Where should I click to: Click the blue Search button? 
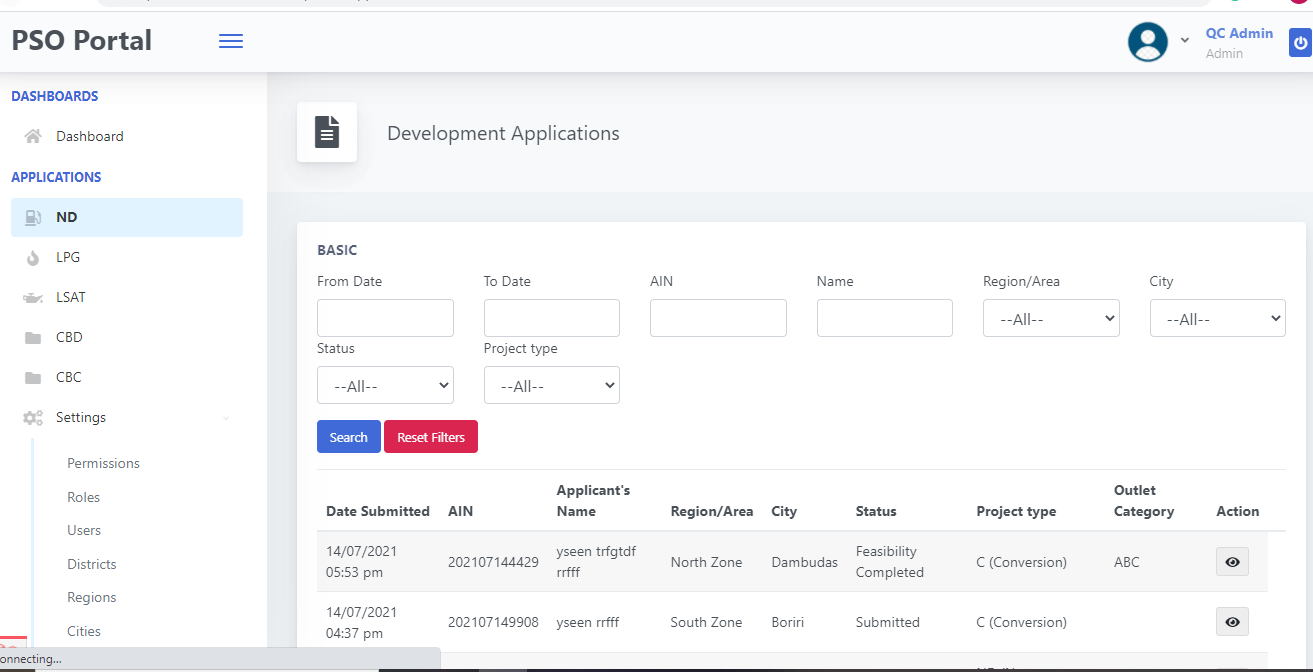(349, 437)
